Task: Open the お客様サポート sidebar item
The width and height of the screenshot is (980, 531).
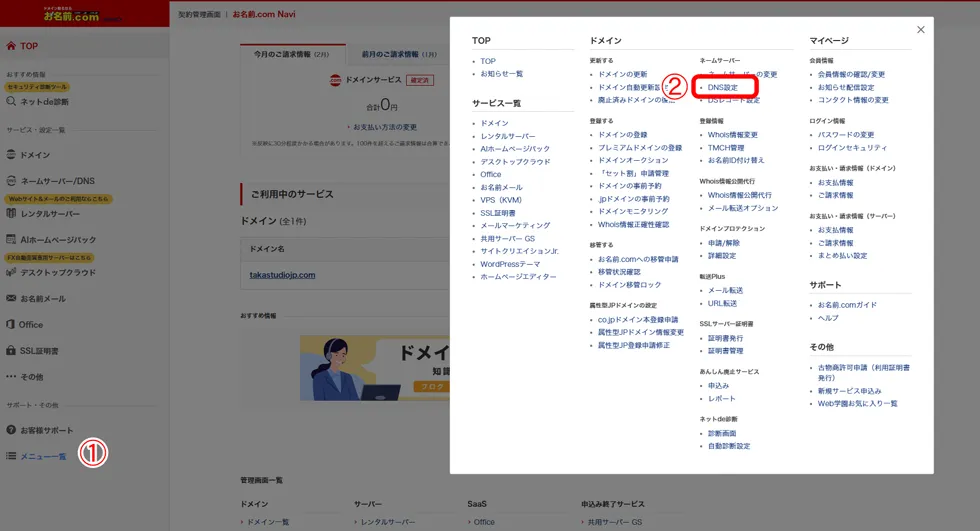Action: pyautogui.click(x=46, y=430)
